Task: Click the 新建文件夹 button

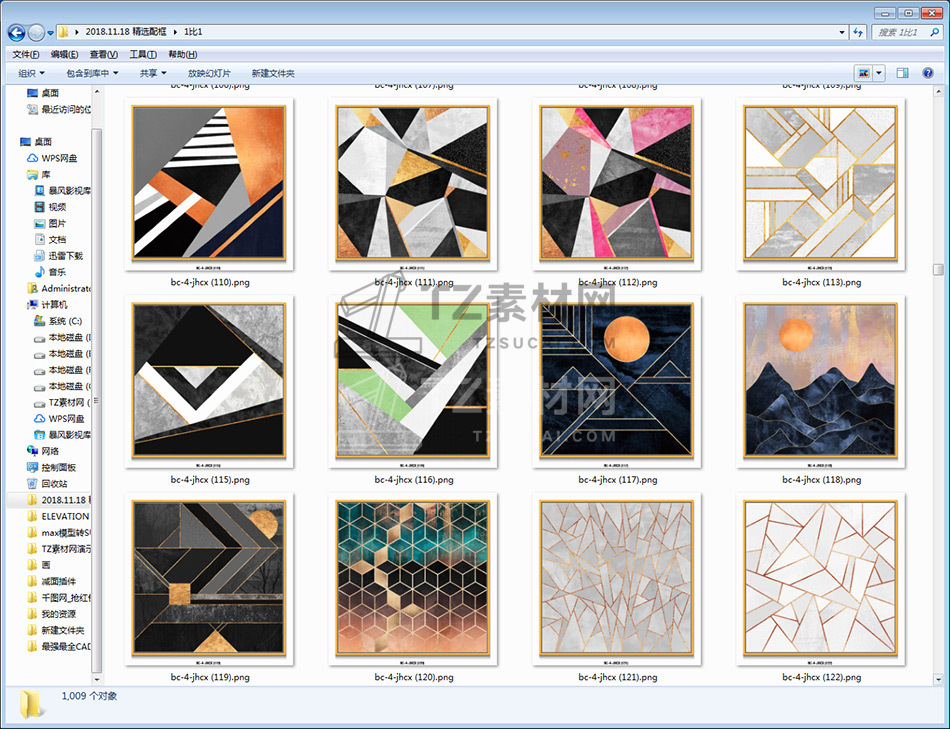Action: [x=273, y=73]
